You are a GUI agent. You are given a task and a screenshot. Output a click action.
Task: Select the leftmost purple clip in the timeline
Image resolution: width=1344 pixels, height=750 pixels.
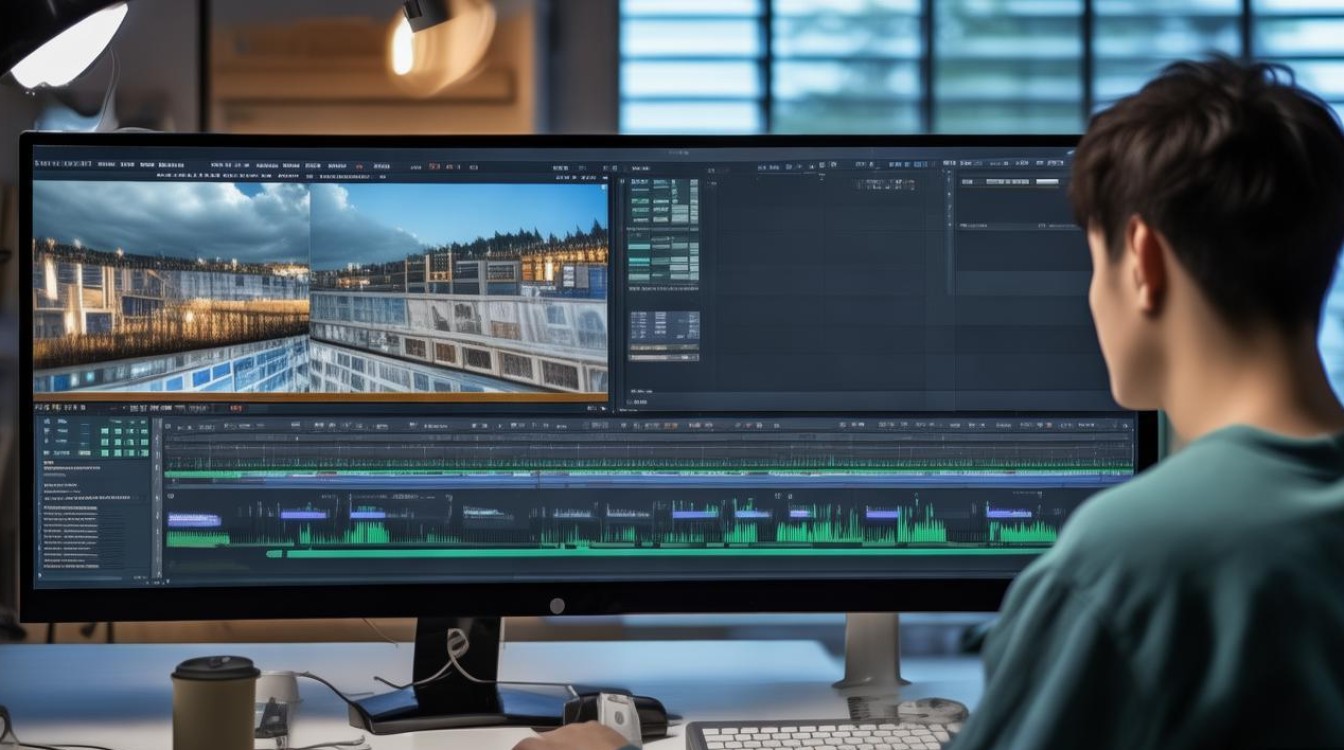click(194, 519)
